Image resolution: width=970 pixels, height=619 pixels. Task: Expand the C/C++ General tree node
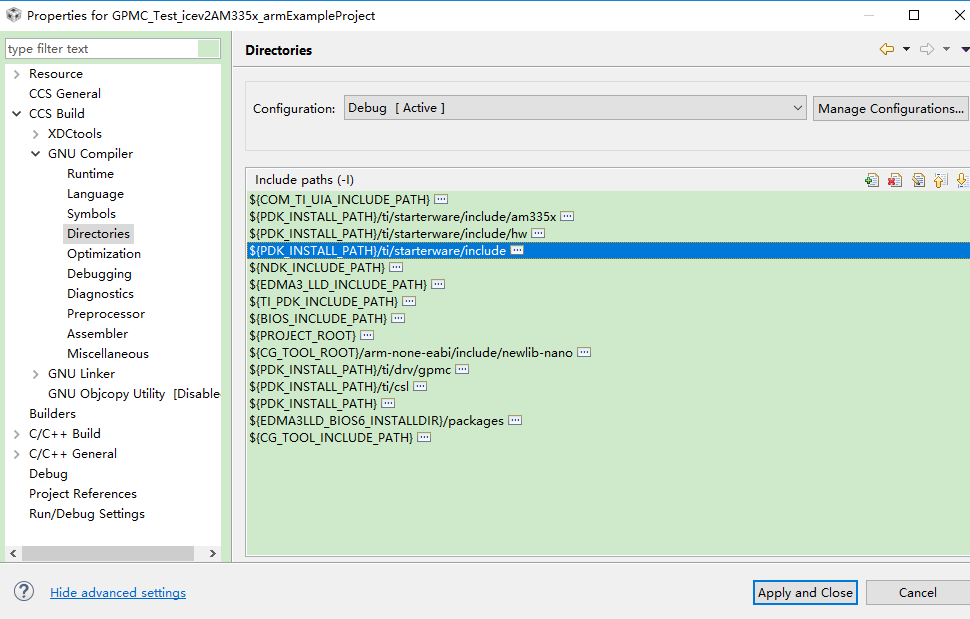[x=17, y=454]
